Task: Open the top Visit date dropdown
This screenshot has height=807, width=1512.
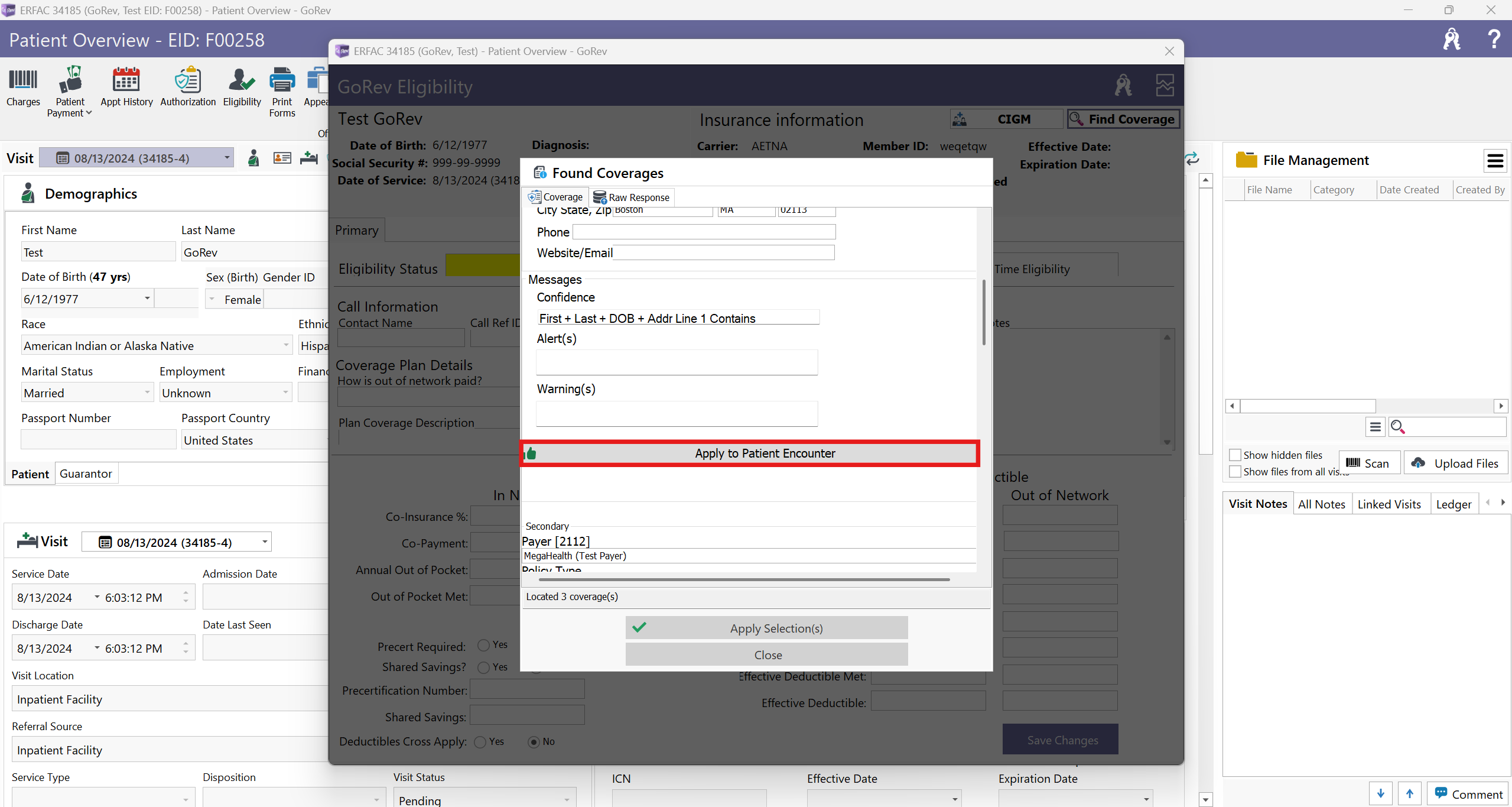Action: [226, 158]
